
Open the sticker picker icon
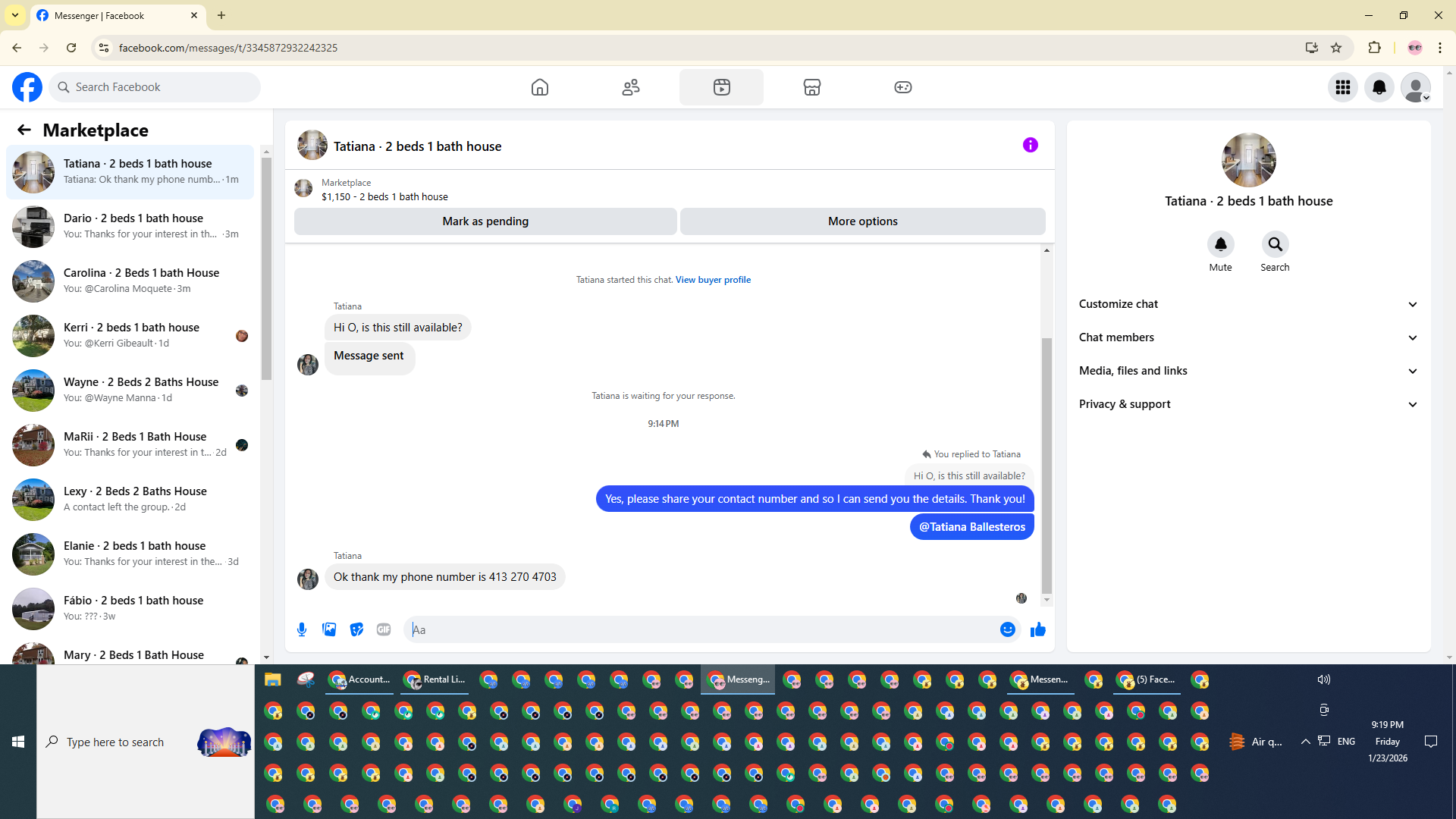coord(356,629)
